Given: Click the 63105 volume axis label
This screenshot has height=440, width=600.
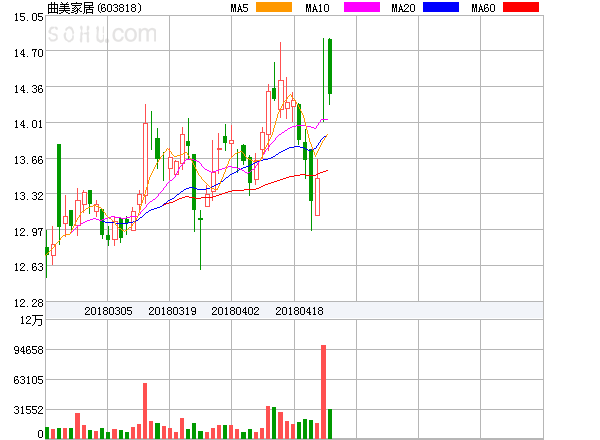Looking at the screenshot, I should 29,380.
